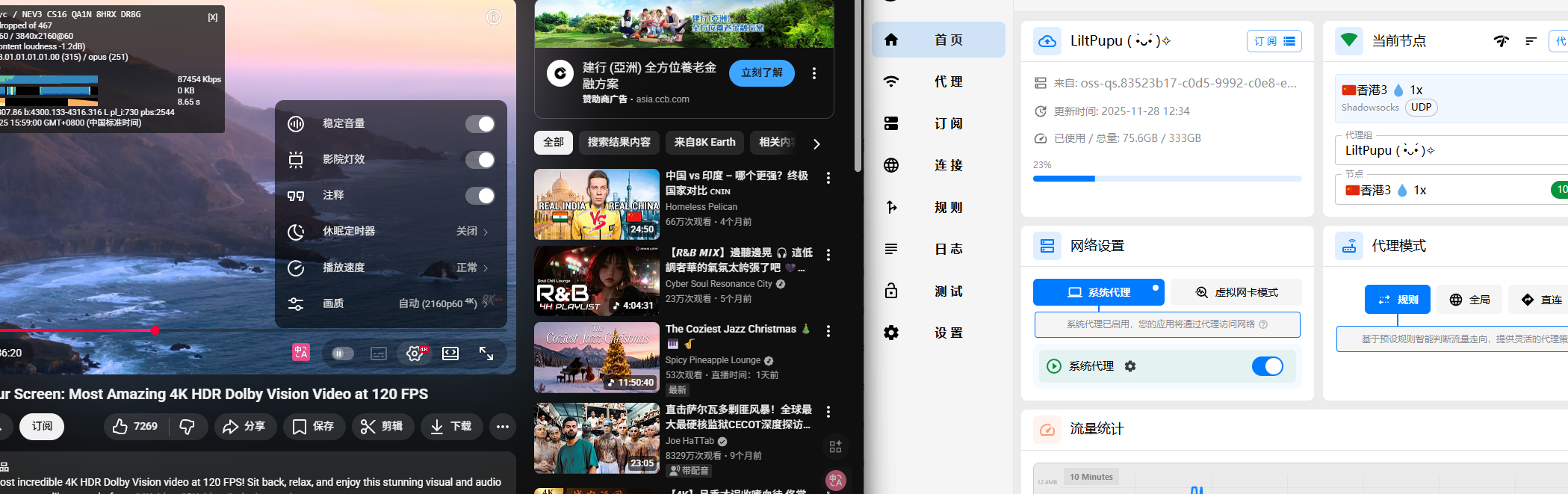Disable the 影院灯效 switch
The image size is (1568, 494).
click(x=480, y=160)
